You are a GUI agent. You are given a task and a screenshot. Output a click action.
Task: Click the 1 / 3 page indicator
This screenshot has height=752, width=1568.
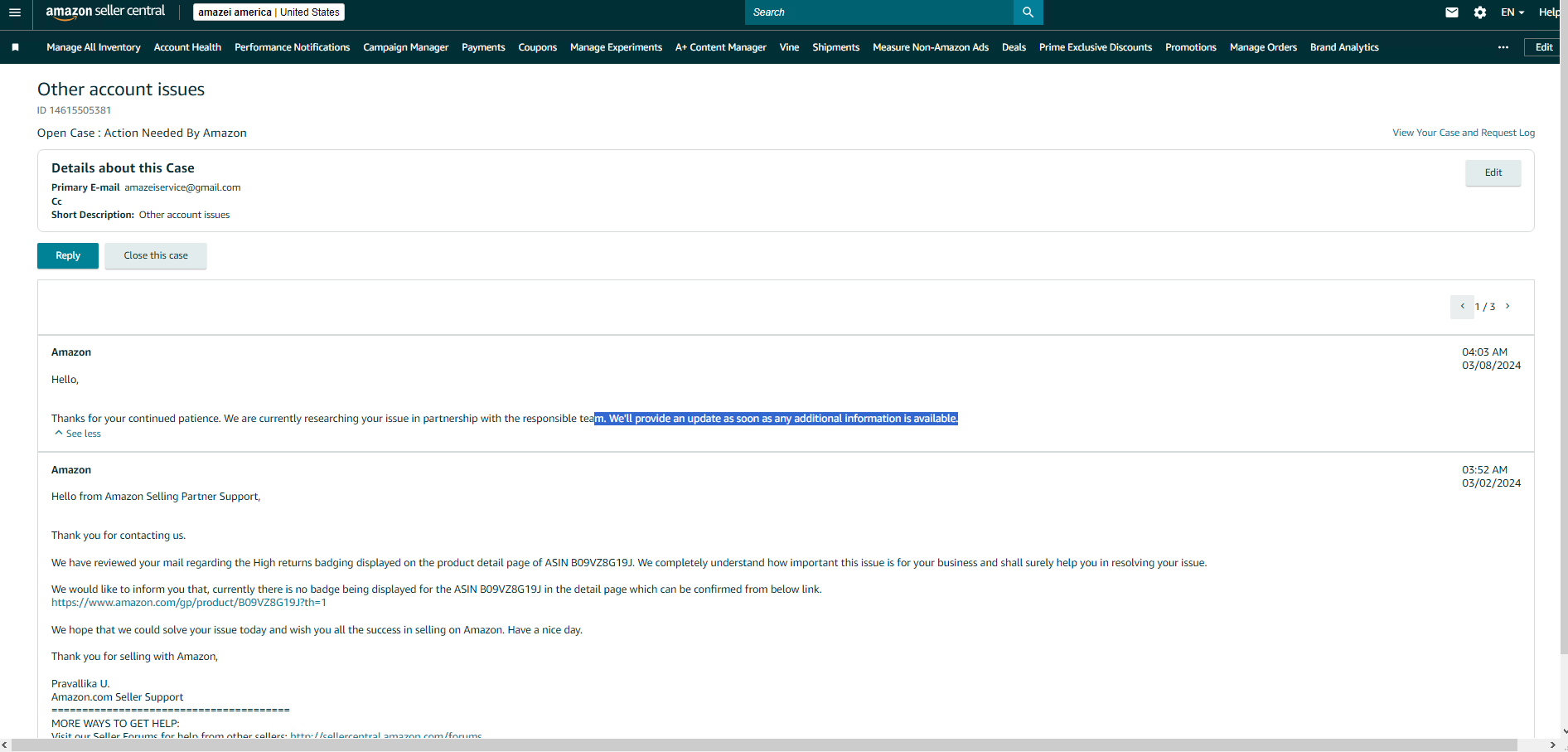pos(1484,307)
